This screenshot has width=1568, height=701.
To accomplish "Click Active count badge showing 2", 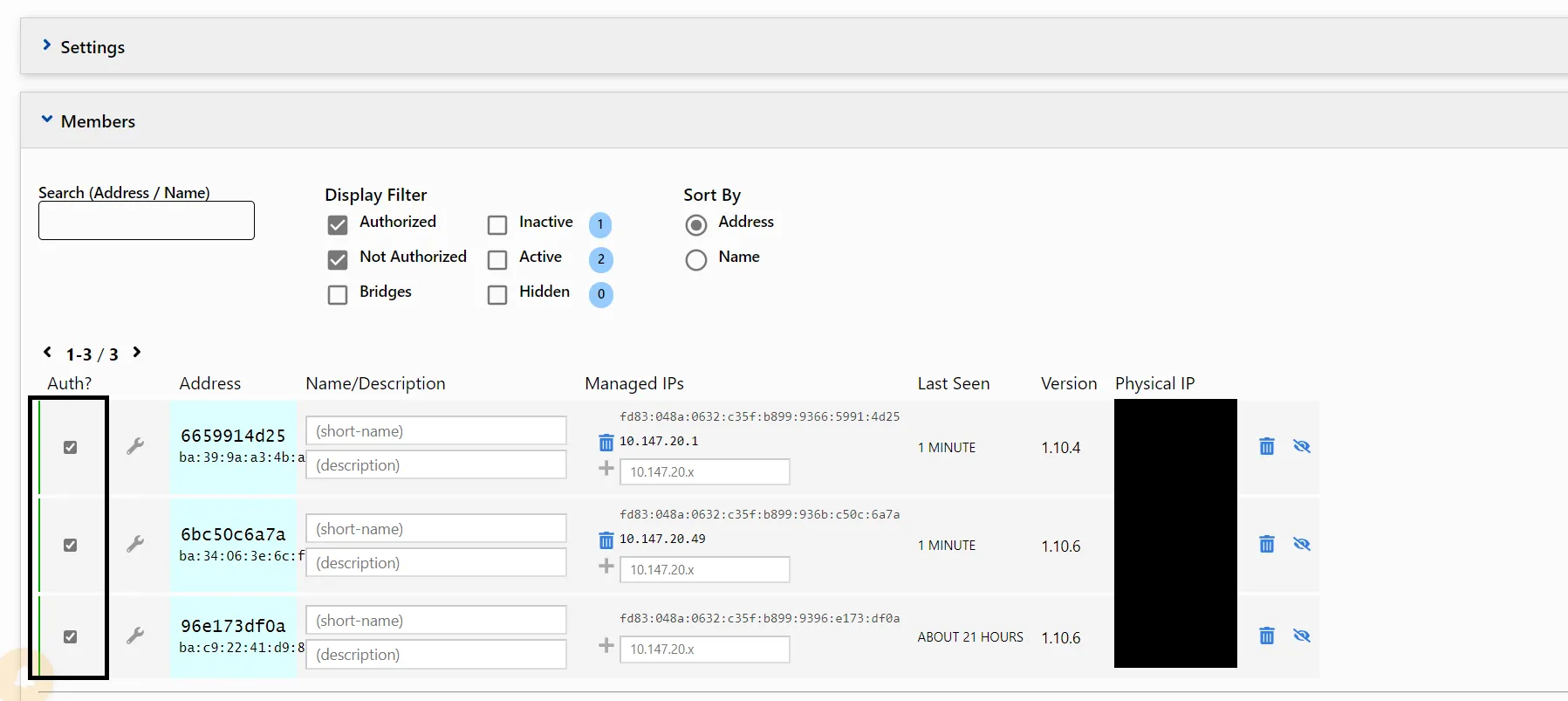I will point(600,260).
